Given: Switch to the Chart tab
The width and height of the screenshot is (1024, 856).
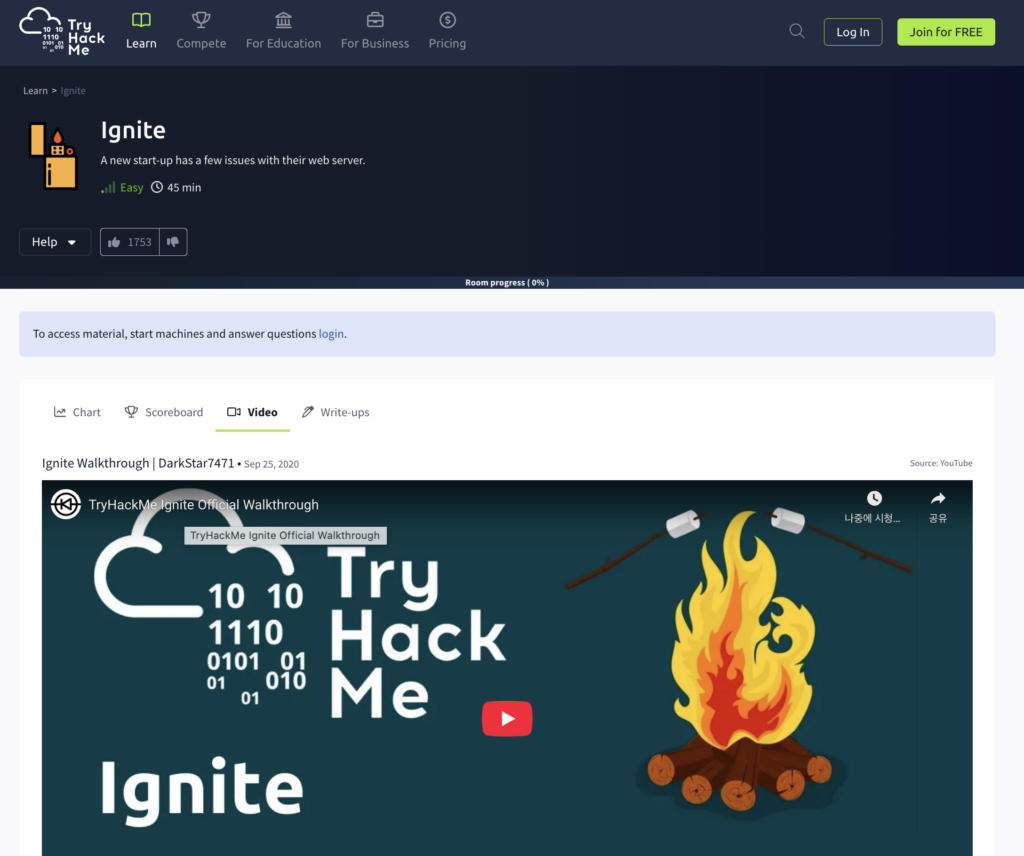Looking at the screenshot, I should pos(77,412).
